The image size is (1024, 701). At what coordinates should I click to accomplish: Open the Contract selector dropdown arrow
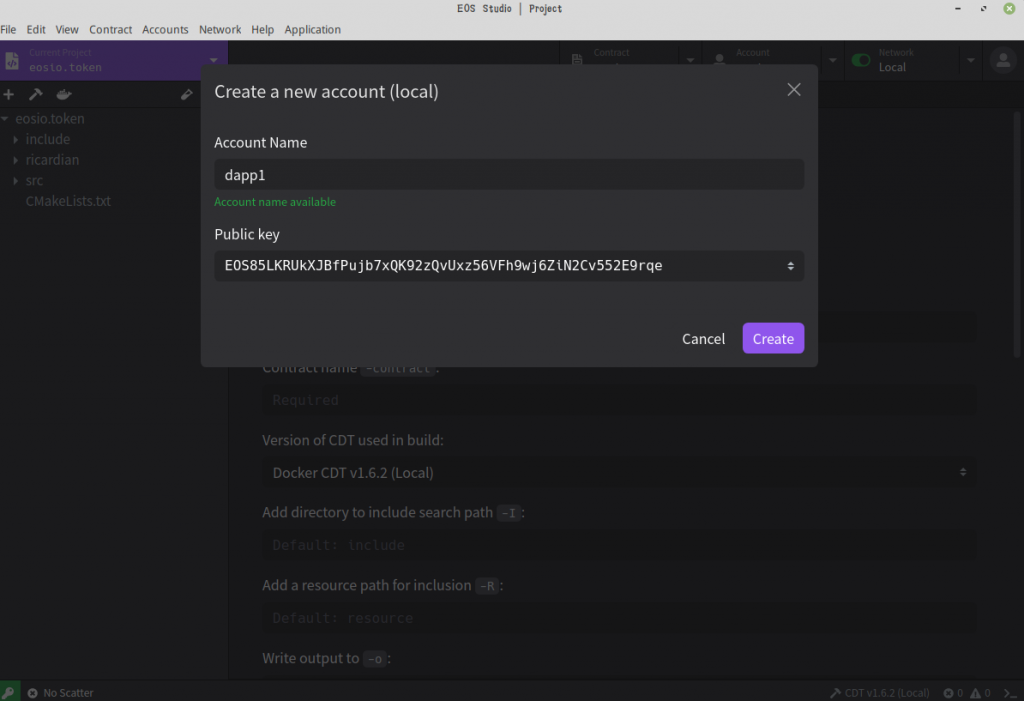pyautogui.click(x=690, y=61)
